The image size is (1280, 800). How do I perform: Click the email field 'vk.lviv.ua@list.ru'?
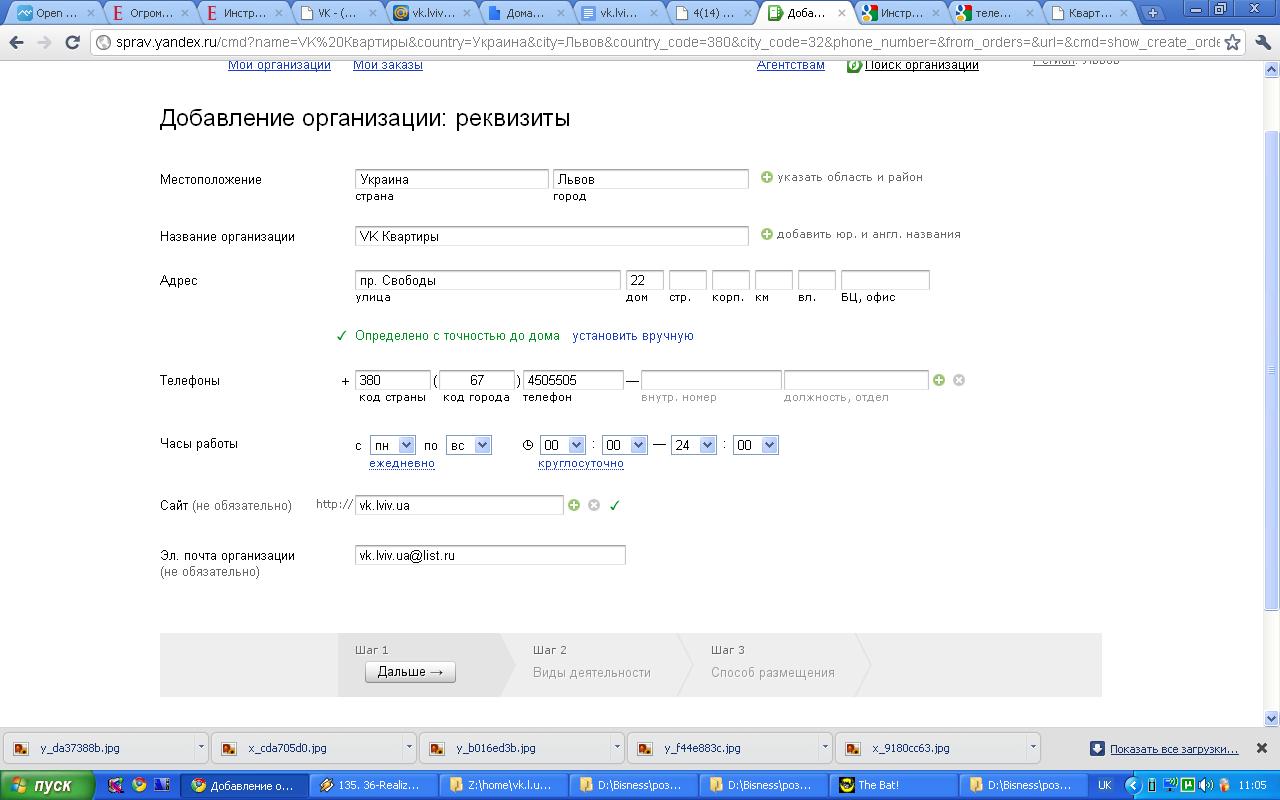[490, 555]
